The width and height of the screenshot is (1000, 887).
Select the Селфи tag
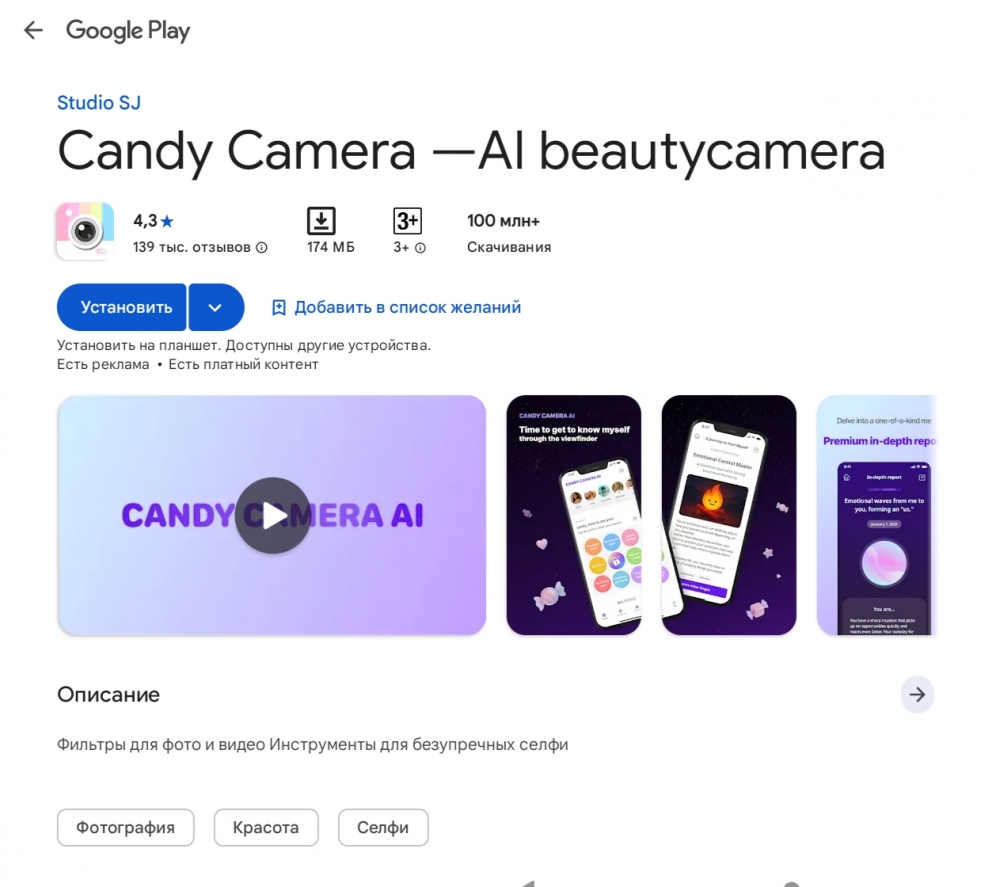[x=383, y=828]
